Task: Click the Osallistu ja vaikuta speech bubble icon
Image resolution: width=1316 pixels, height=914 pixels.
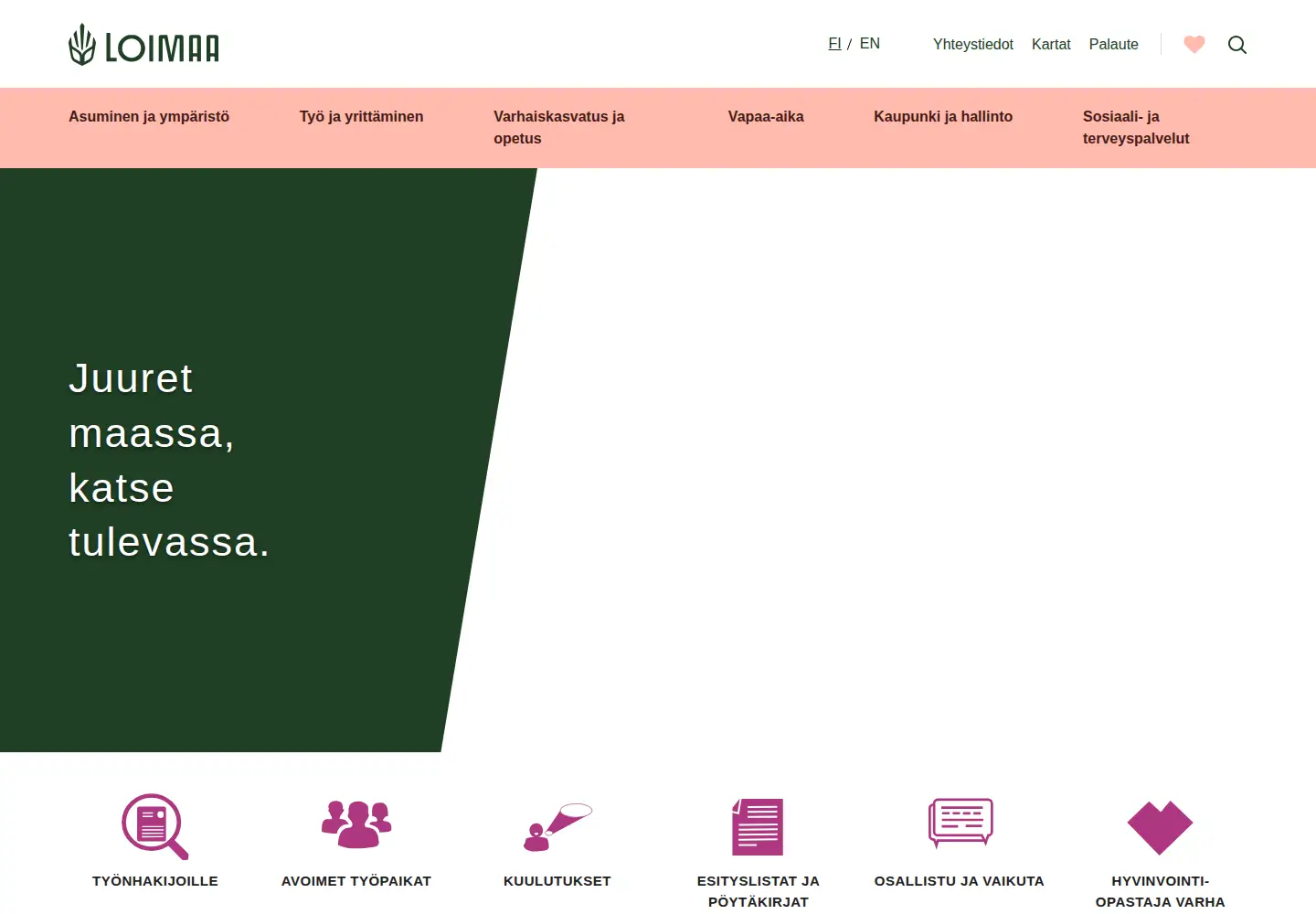Action: [x=960, y=823]
